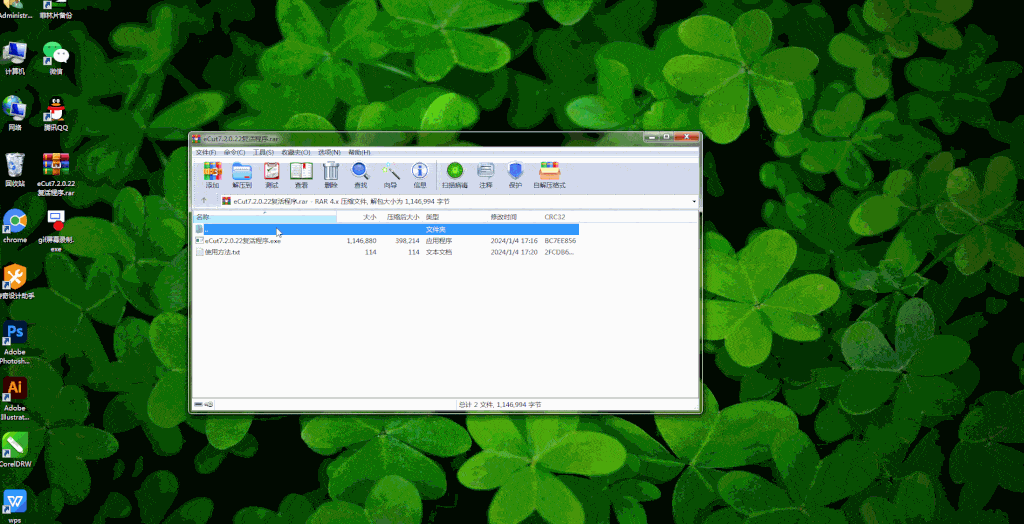Select the parent folder ".." row
1024x524 pixels.
point(387,229)
